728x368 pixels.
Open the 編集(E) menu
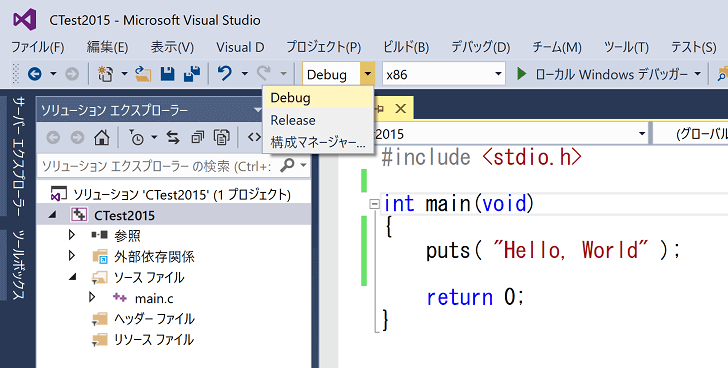107,47
